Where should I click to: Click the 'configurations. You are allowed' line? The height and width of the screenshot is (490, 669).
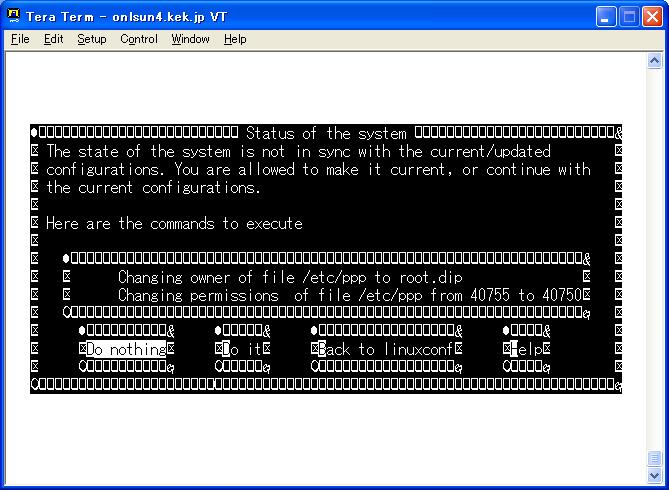pos(318,169)
